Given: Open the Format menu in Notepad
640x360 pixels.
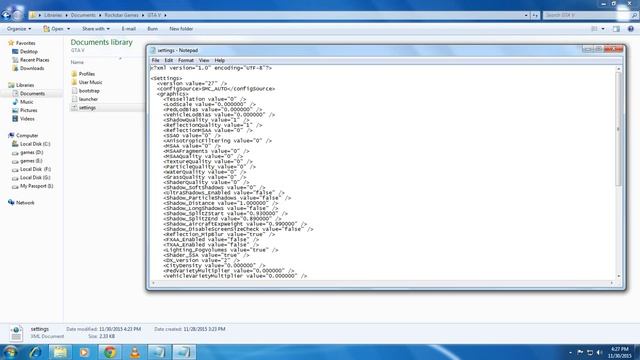Looking at the screenshot, I should point(186,60).
